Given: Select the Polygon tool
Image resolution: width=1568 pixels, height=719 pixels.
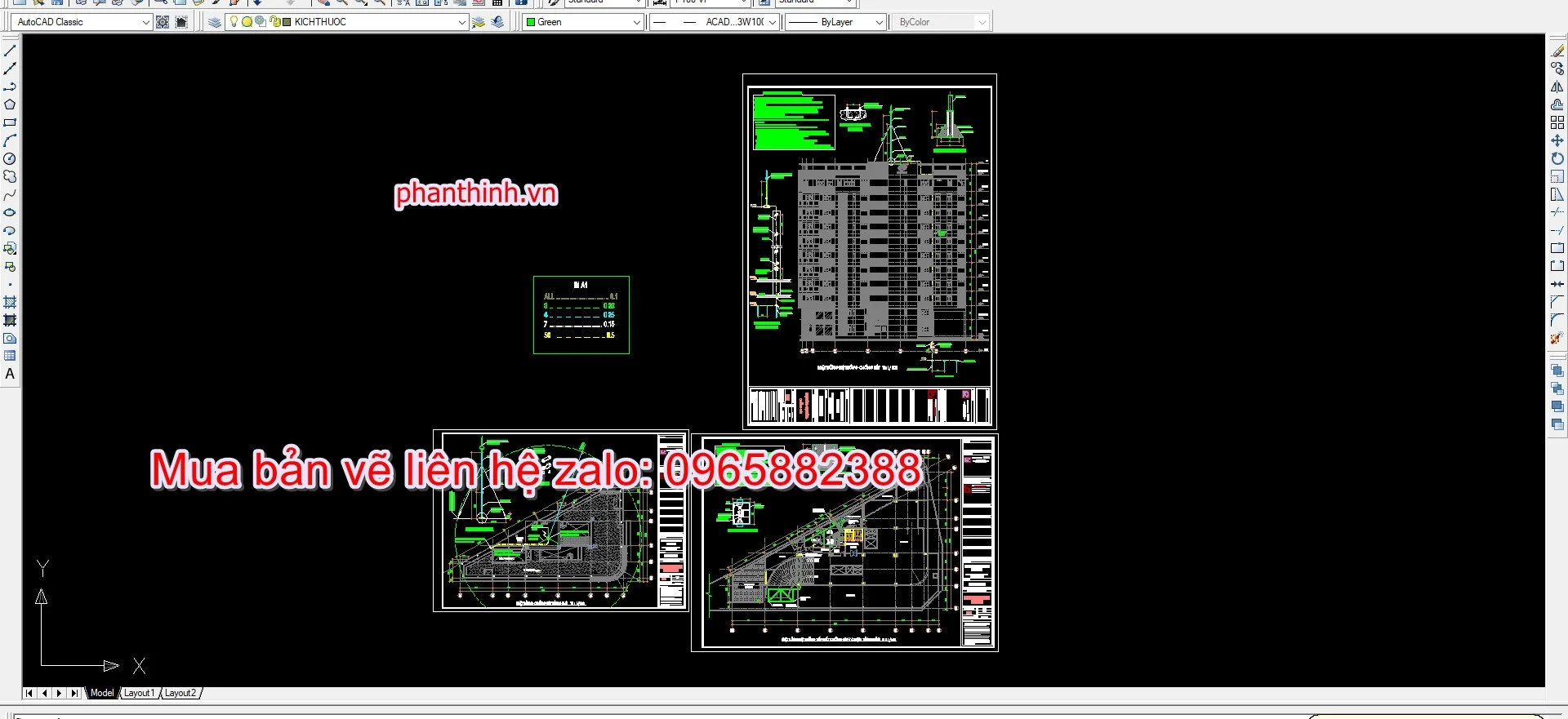Looking at the screenshot, I should [x=10, y=104].
